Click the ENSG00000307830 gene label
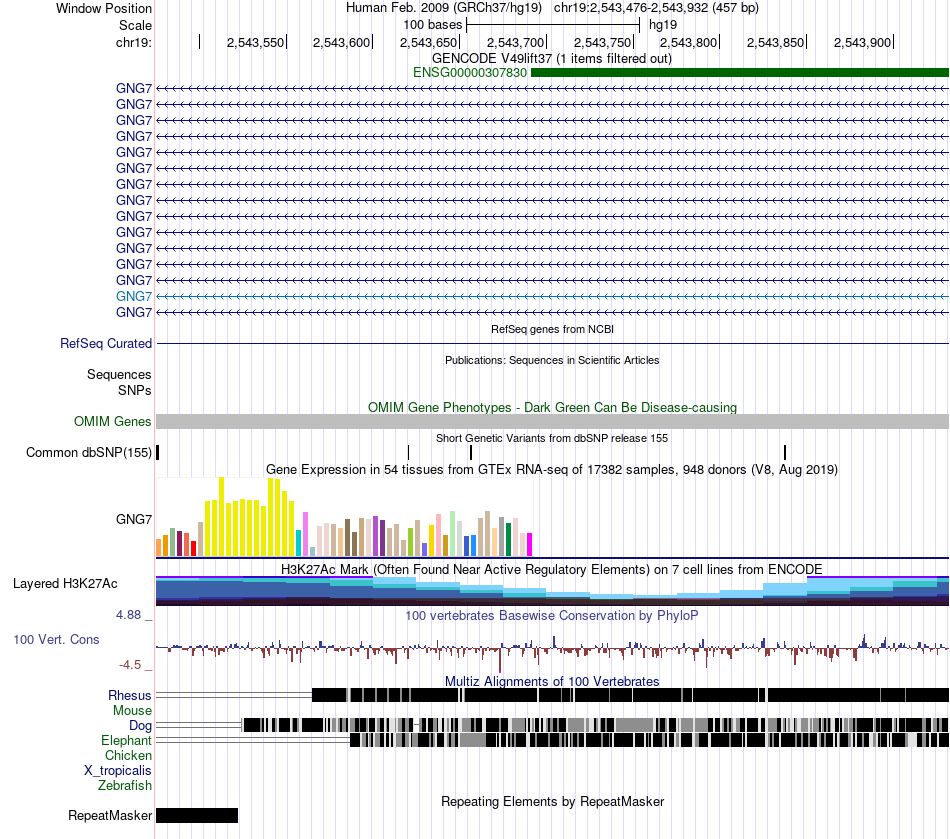This screenshot has width=950, height=839. click(x=470, y=73)
